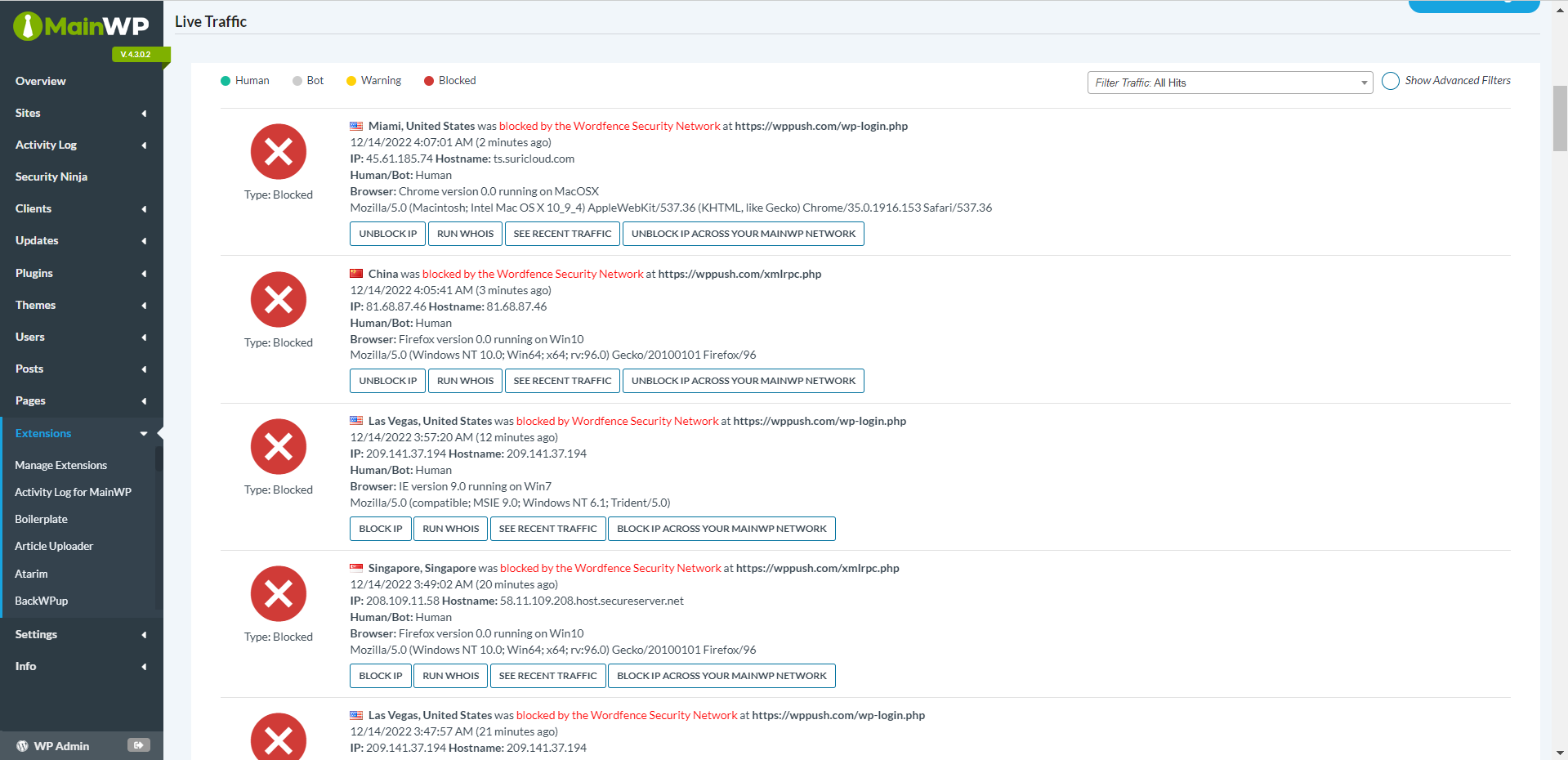Open the Article Uploader extension
Viewport: 1568px width, 760px height.
click(54, 546)
